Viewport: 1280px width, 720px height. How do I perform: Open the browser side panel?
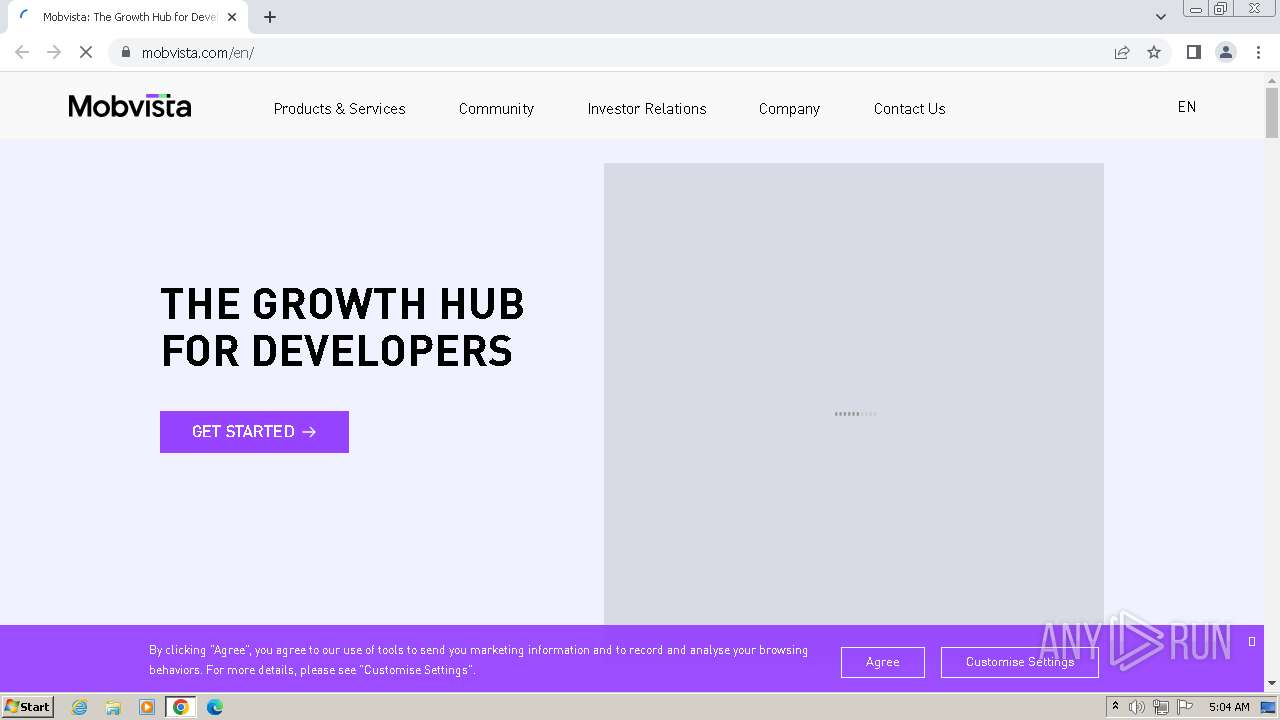tap(1193, 52)
